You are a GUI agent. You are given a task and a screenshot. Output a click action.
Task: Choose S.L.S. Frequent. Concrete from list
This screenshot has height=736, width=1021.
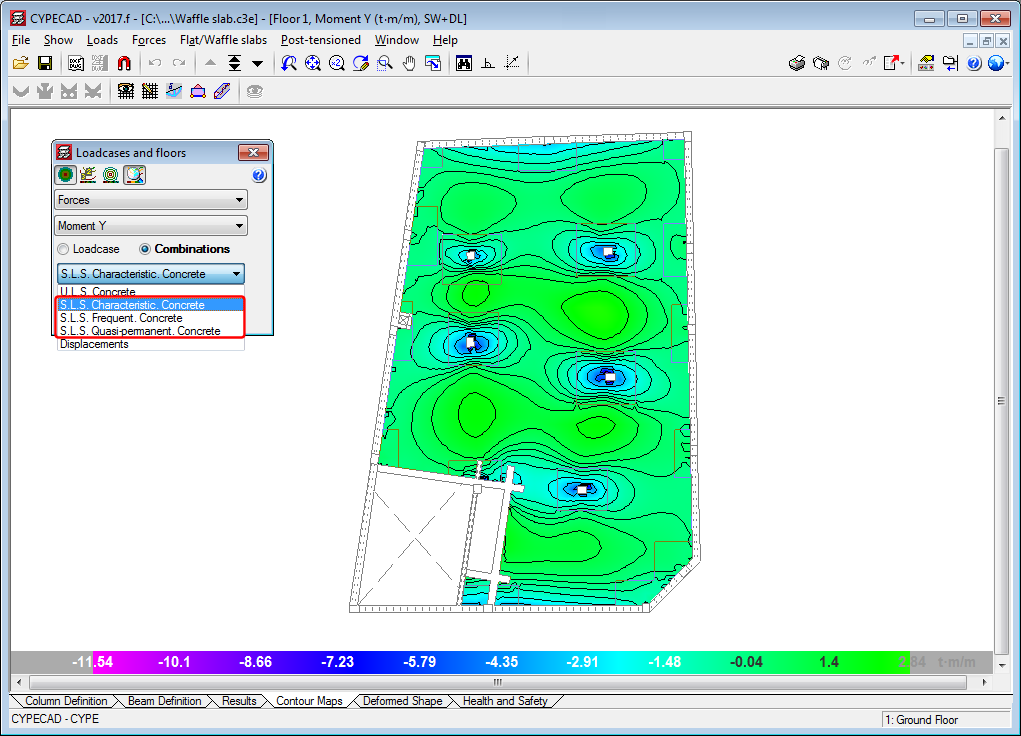(121, 318)
